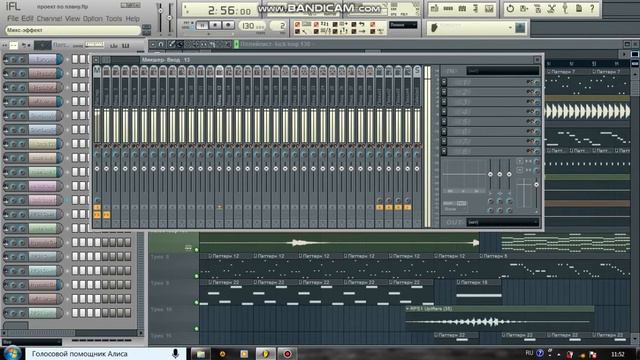Open the Channel menu
Viewport: 640px width, 360px height.
pos(49,19)
